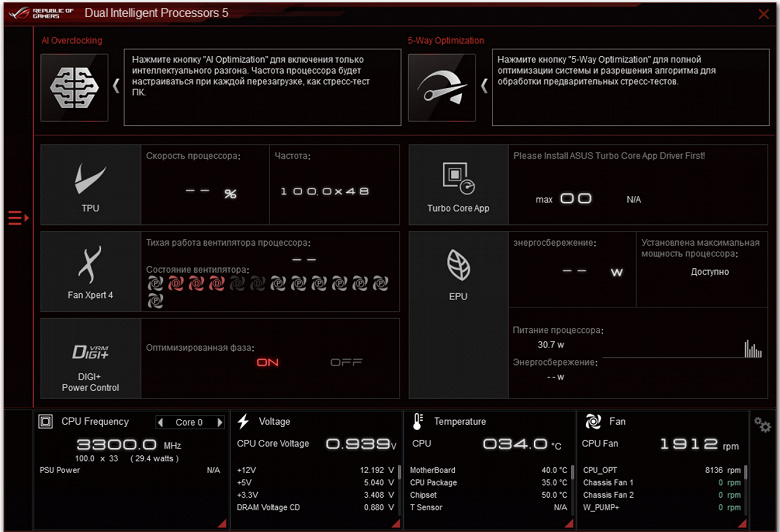Click the Fan panel fan icon
780x532 pixels.
pyautogui.click(x=593, y=422)
